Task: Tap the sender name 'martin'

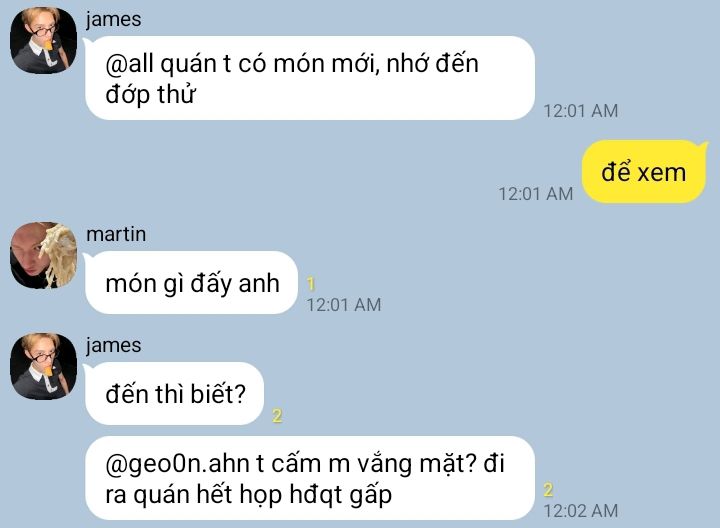Action: click(116, 234)
